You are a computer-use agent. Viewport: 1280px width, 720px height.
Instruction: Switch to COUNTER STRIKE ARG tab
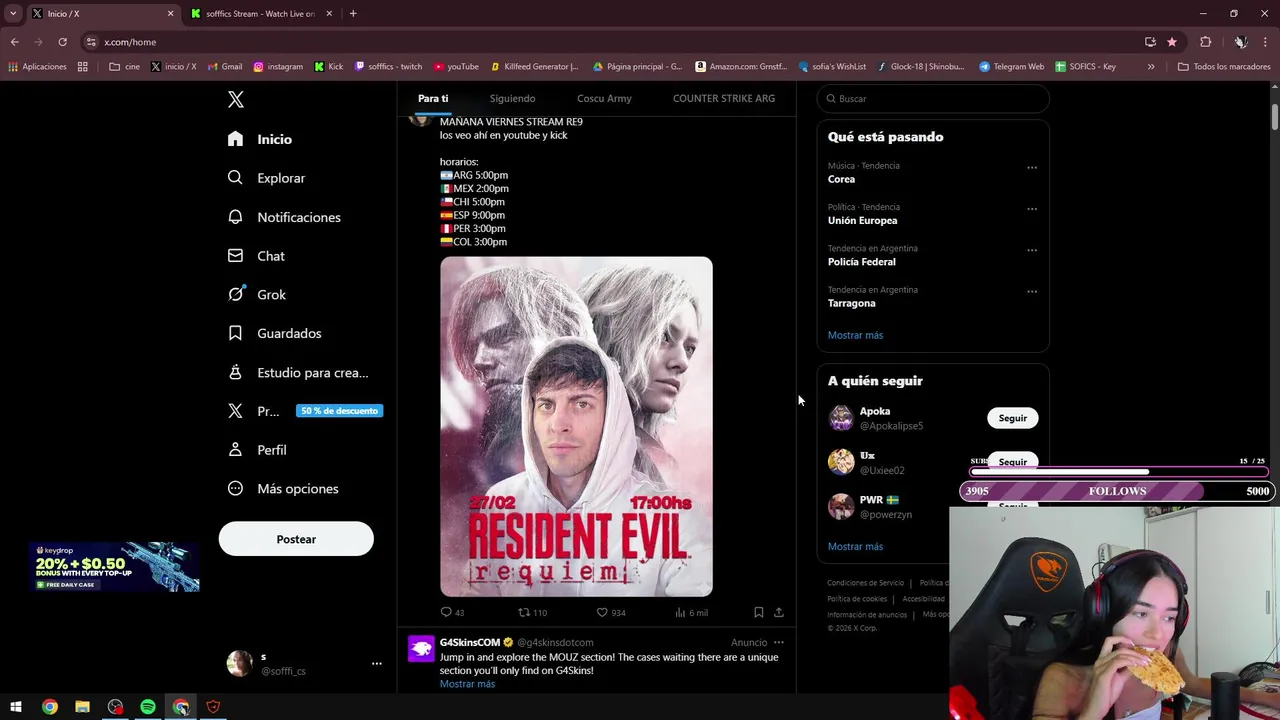(724, 98)
